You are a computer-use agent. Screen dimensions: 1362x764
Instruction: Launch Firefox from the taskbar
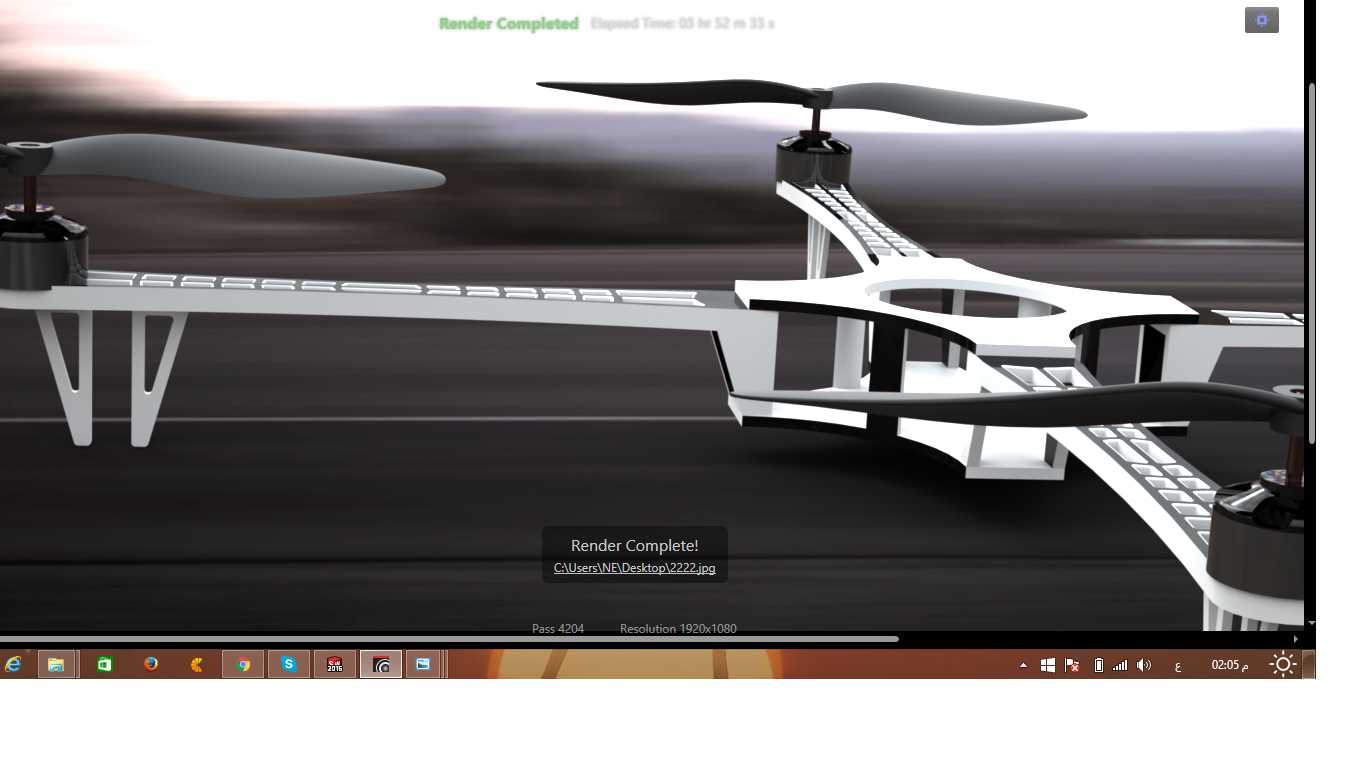pyautogui.click(x=151, y=664)
